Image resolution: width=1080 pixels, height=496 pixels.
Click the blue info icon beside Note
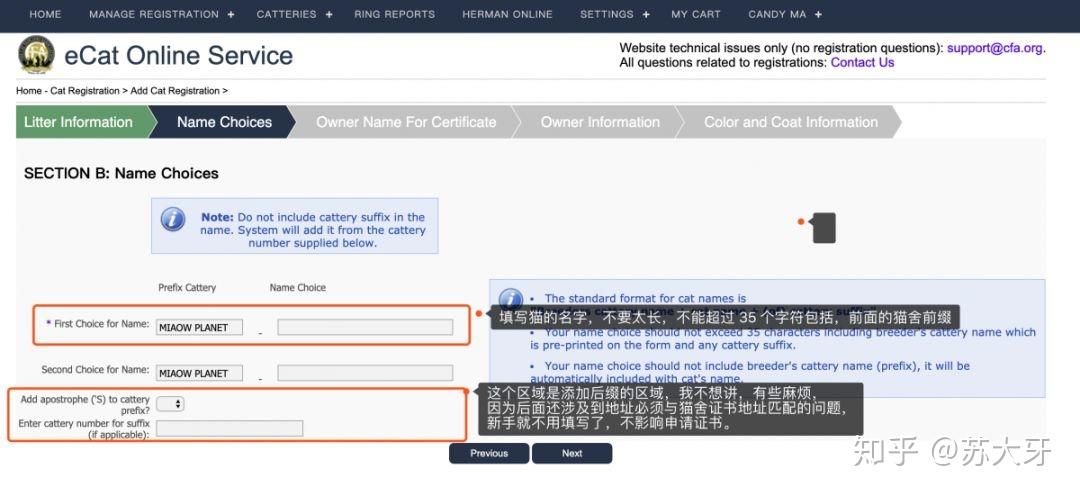[x=173, y=219]
